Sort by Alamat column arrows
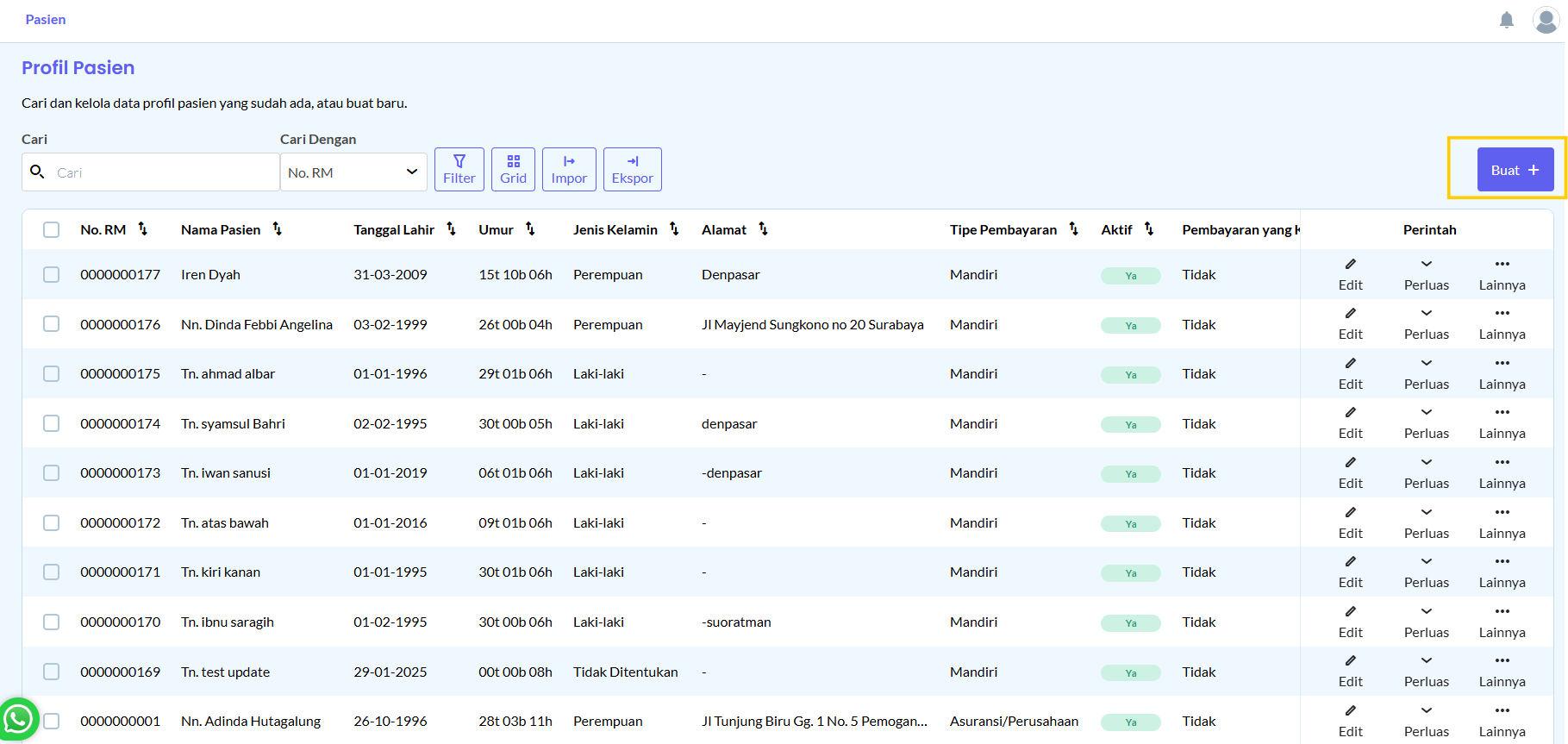The height and width of the screenshot is (744, 1568). 764,229
